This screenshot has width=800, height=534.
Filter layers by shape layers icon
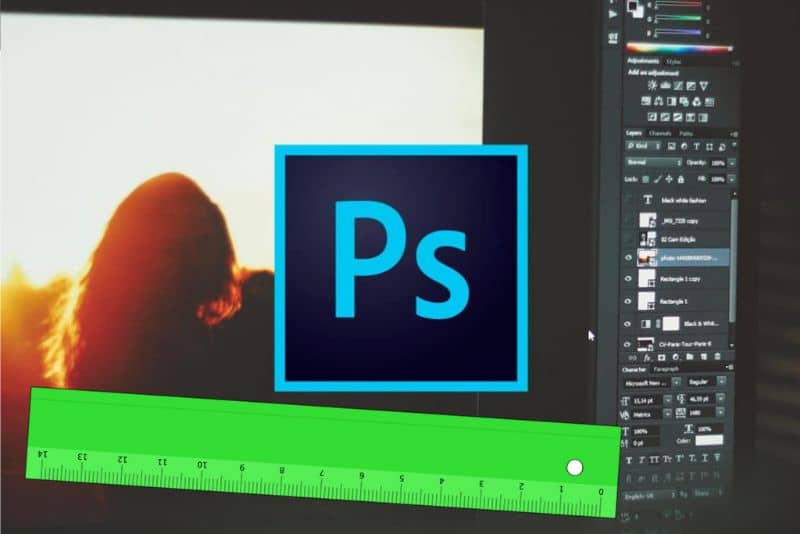[x=709, y=147]
